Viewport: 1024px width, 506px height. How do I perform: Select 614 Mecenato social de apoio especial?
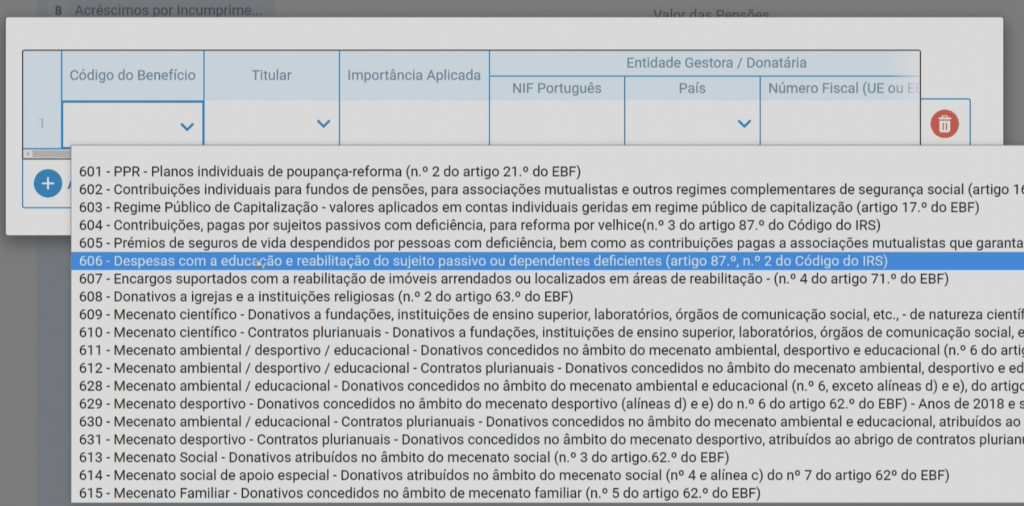[450, 475]
